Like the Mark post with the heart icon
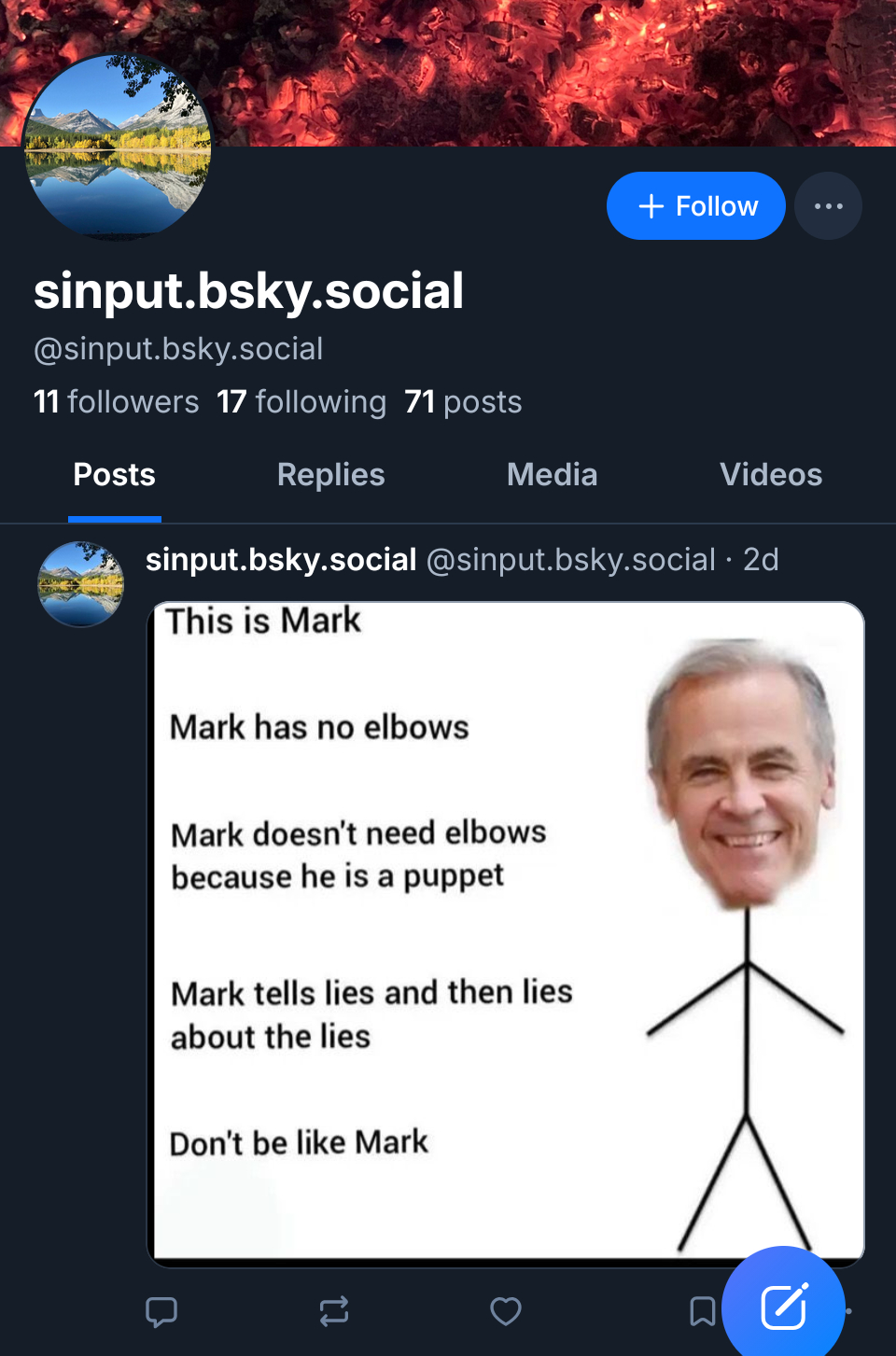Image resolution: width=896 pixels, height=1356 pixels. pos(506,1311)
